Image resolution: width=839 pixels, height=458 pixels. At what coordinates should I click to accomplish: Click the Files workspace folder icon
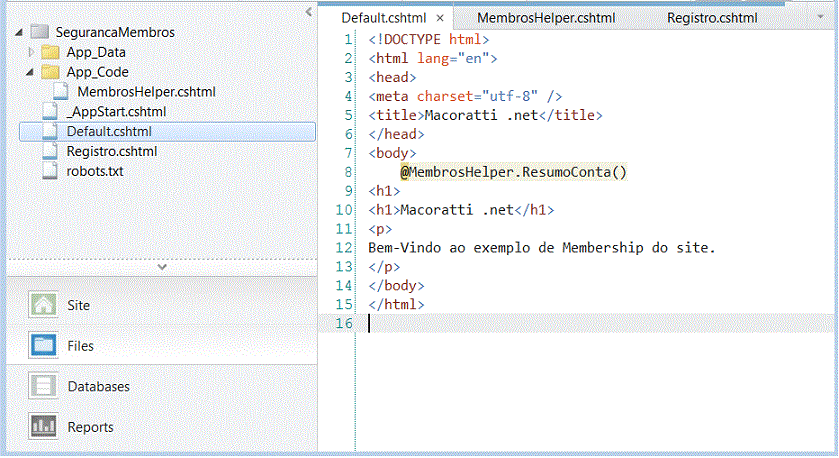tap(43, 345)
